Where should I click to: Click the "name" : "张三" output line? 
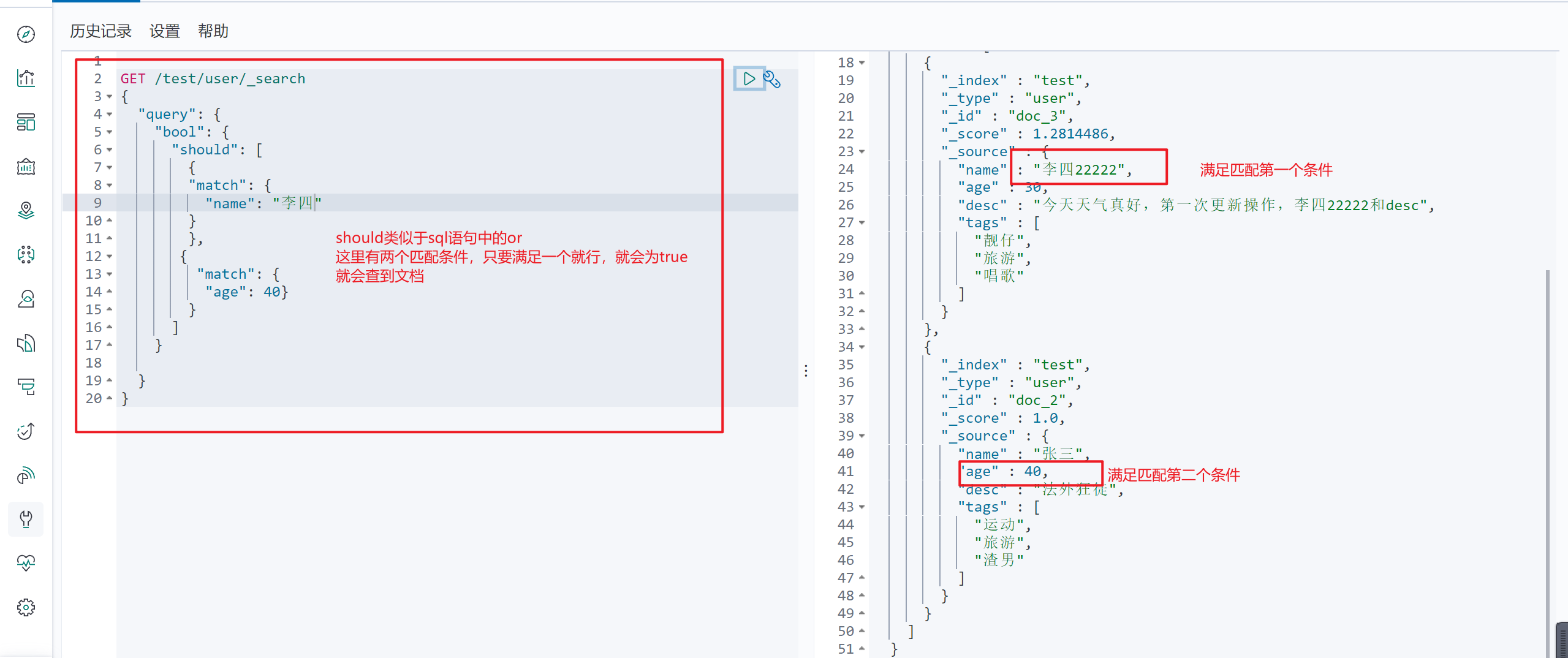click(1024, 454)
